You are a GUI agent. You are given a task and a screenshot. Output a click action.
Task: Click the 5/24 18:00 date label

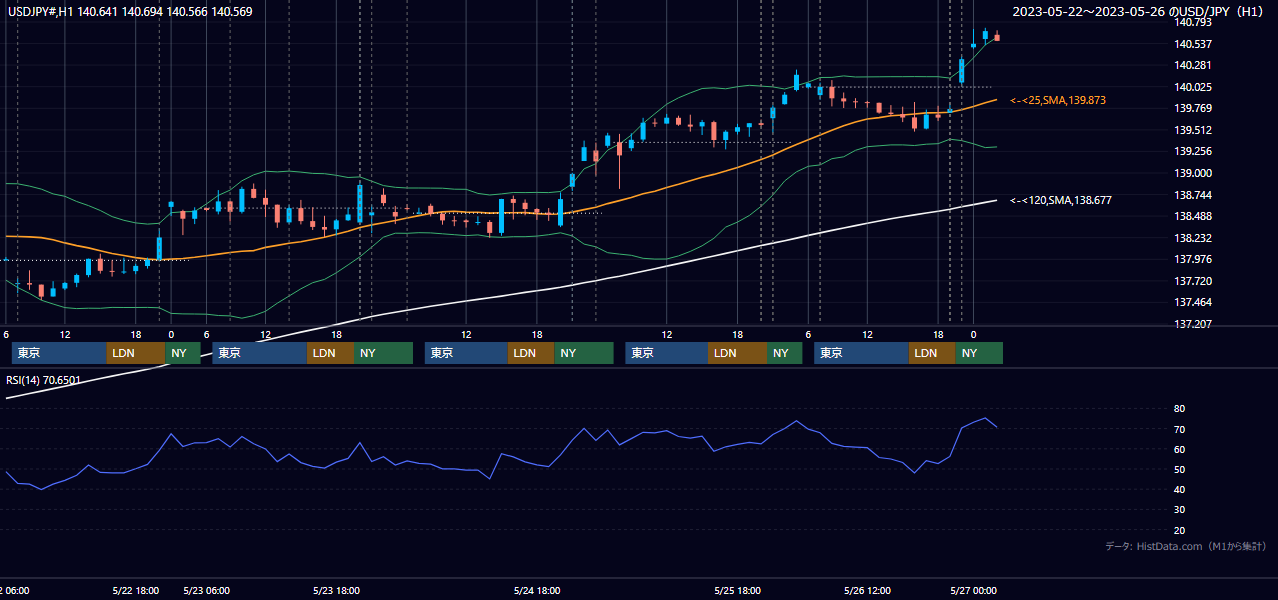point(537,591)
